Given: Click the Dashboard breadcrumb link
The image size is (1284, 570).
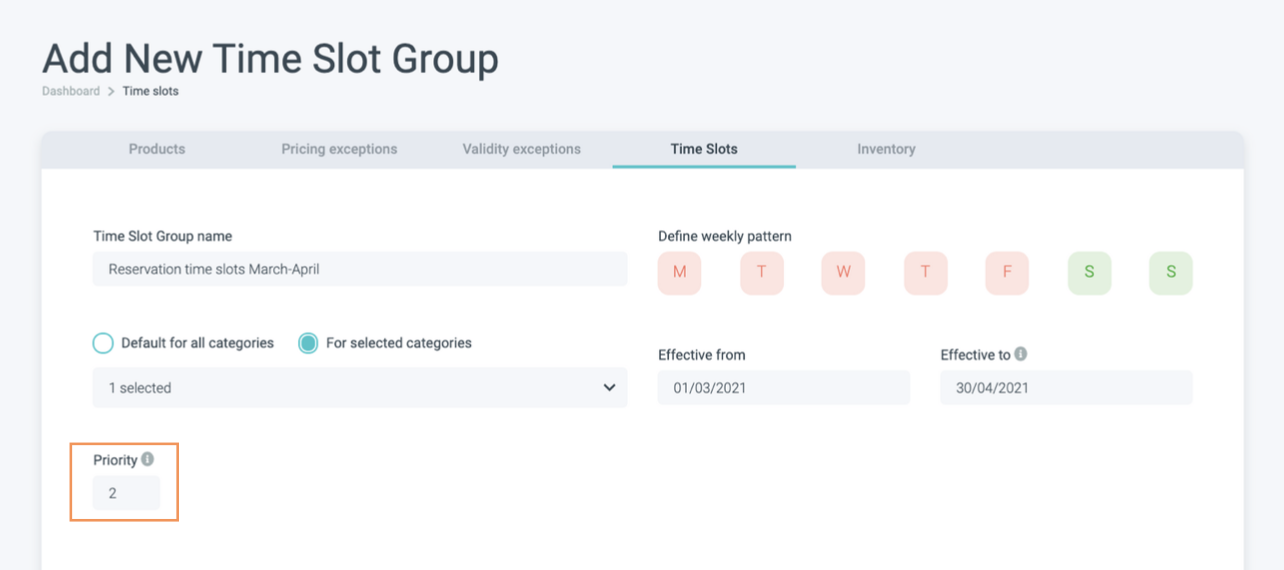Looking at the screenshot, I should point(71,91).
